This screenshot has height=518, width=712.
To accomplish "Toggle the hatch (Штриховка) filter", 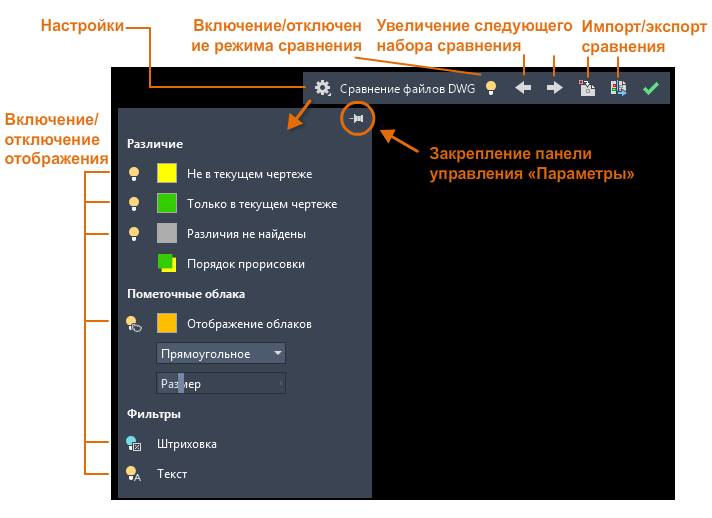I will coord(134,444).
